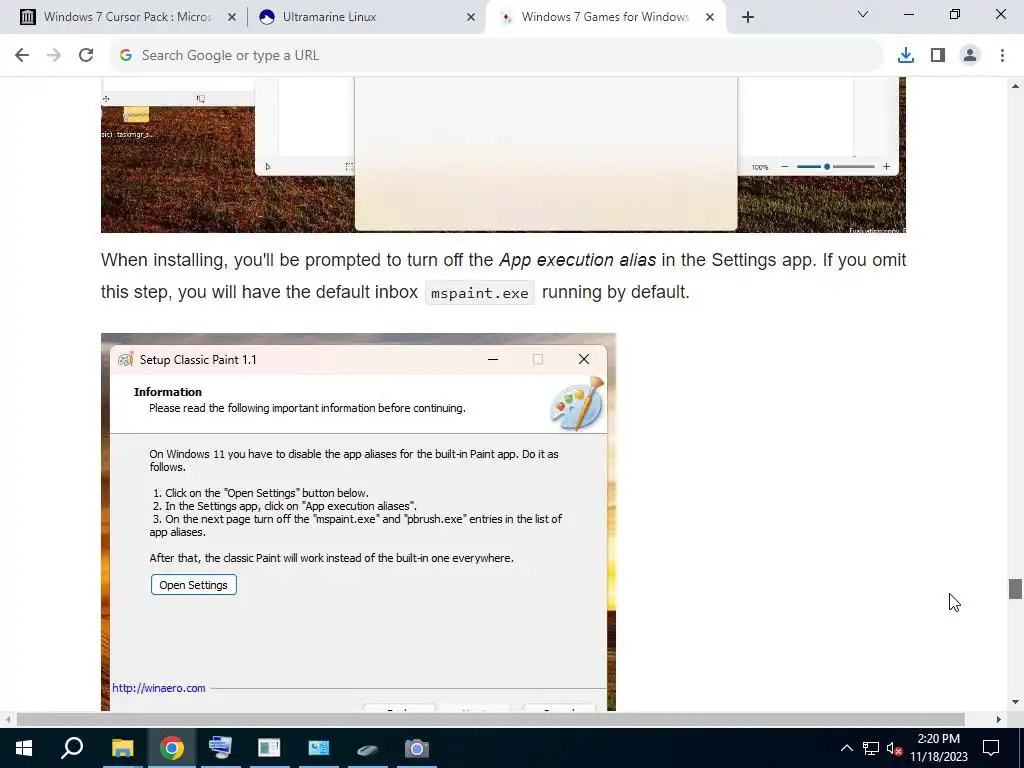The width and height of the screenshot is (1024, 768).
Task: Open the mouse app icon on taskbar
Action: [x=367, y=748]
